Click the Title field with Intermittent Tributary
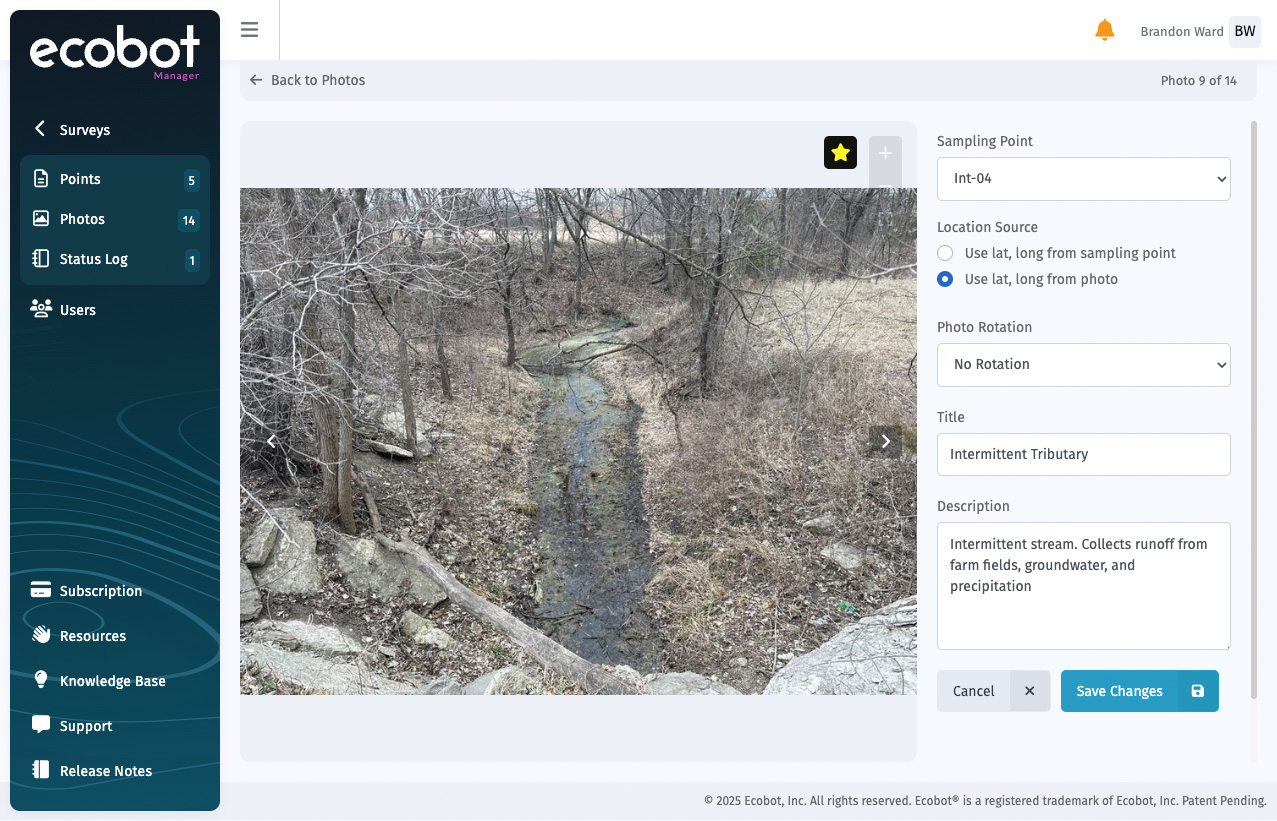 point(1084,454)
